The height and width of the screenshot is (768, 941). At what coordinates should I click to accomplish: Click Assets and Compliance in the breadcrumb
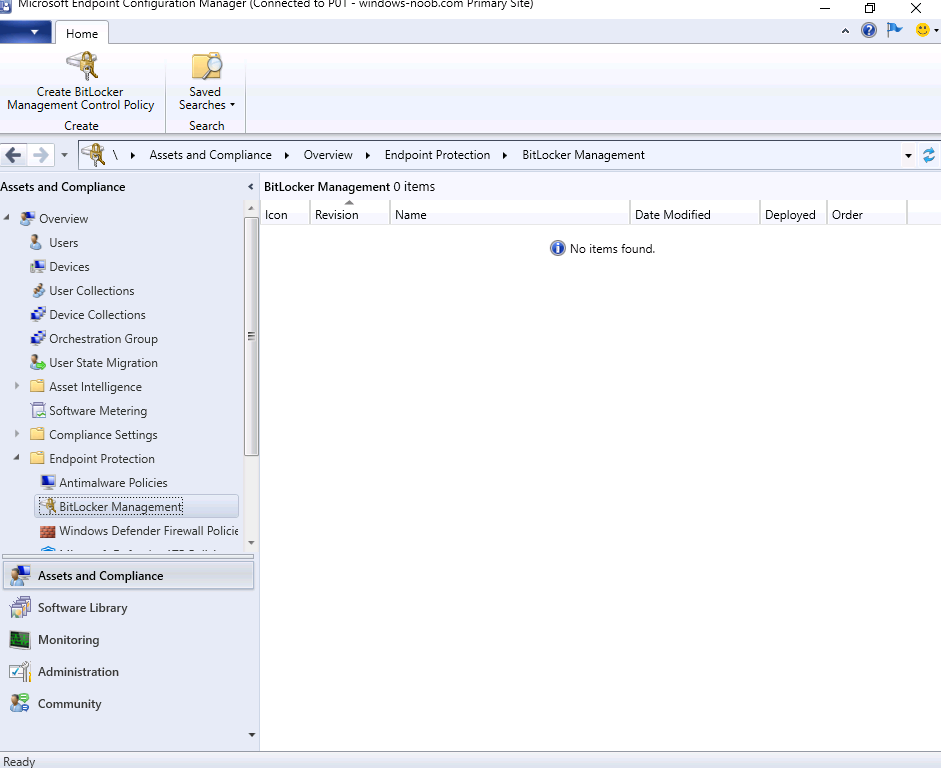pyautogui.click(x=211, y=155)
